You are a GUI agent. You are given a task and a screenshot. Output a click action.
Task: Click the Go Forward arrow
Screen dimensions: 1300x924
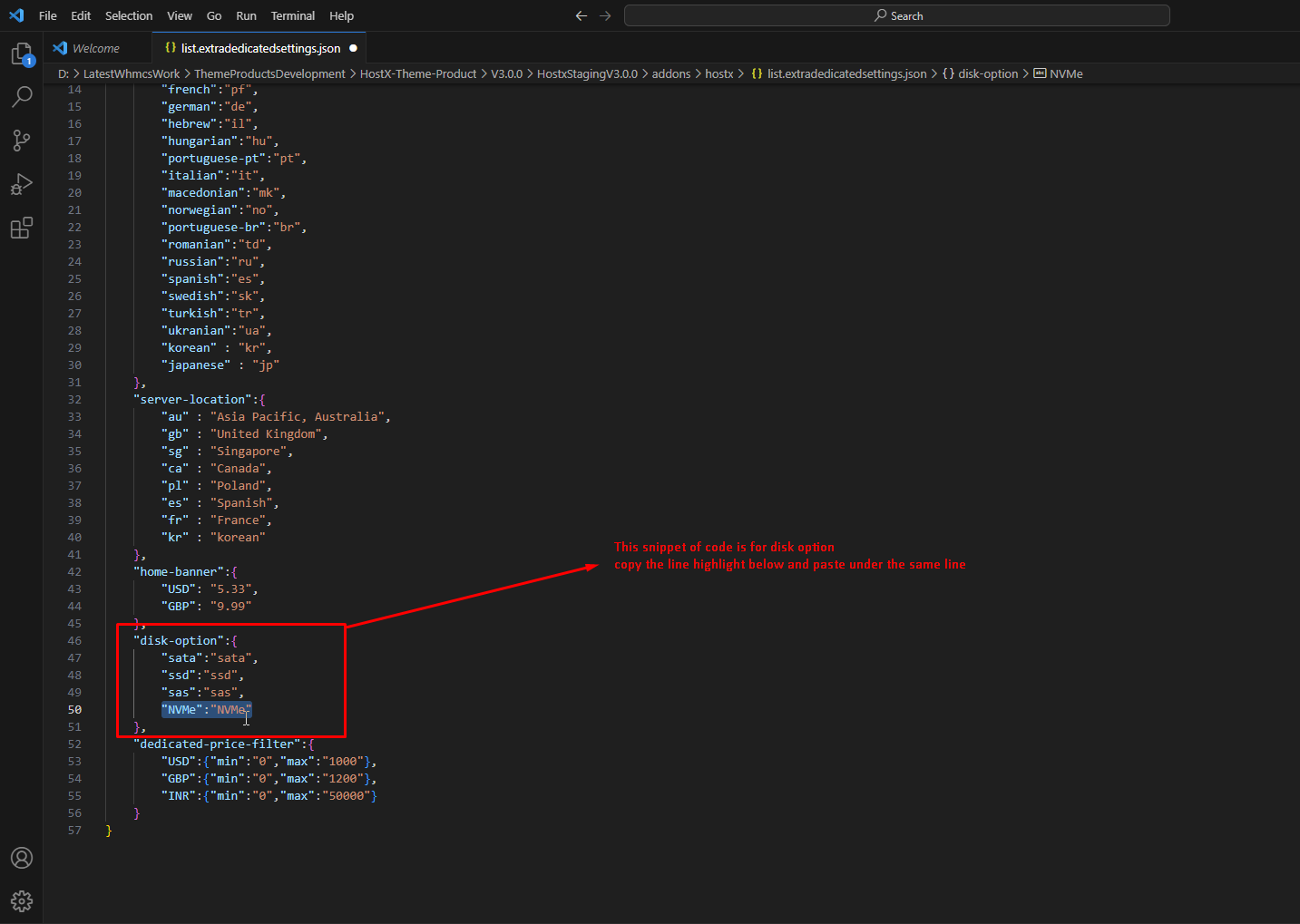[x=605, y=15]
